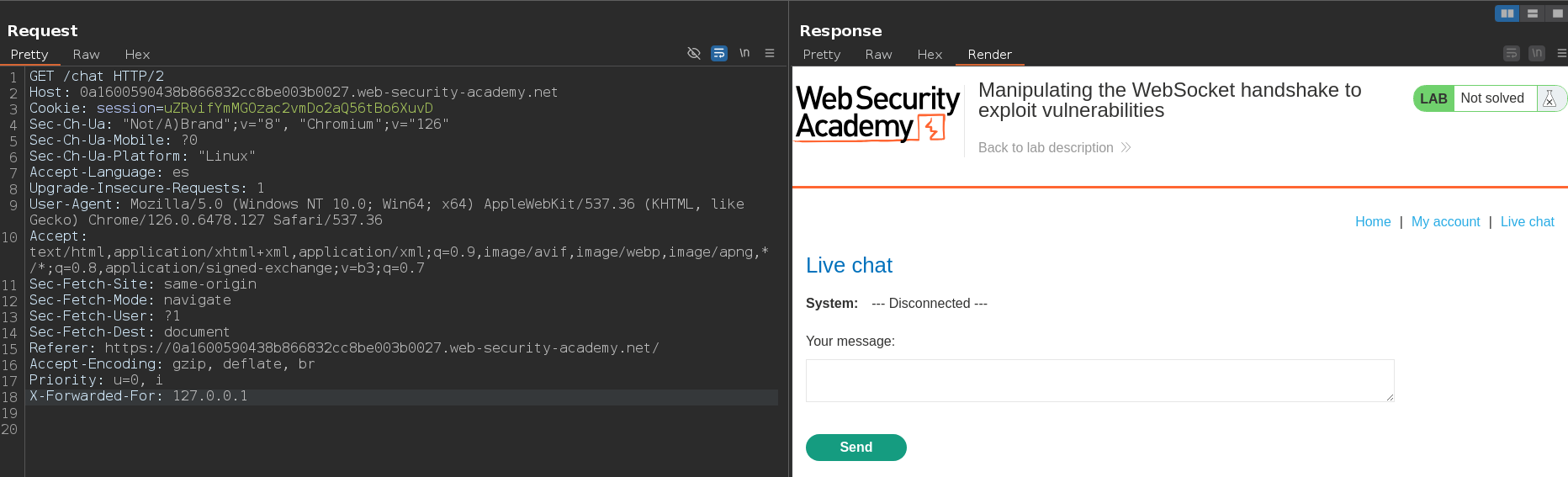Click the lab flask status icon
The width and height of the screenshot is (1568, 477).
[x=1549, y=98]
